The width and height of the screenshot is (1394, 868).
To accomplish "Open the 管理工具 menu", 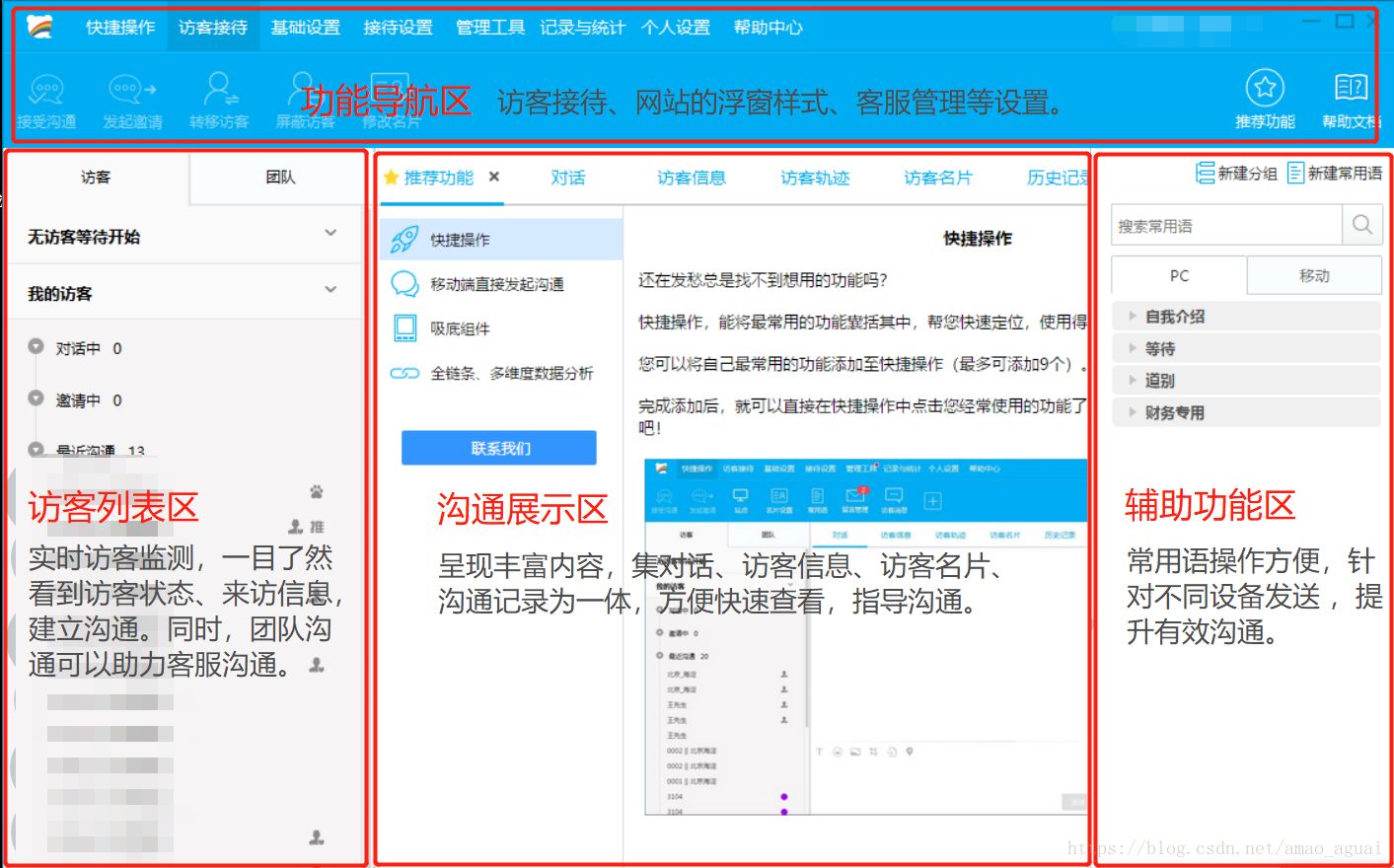I will (490, 28).
